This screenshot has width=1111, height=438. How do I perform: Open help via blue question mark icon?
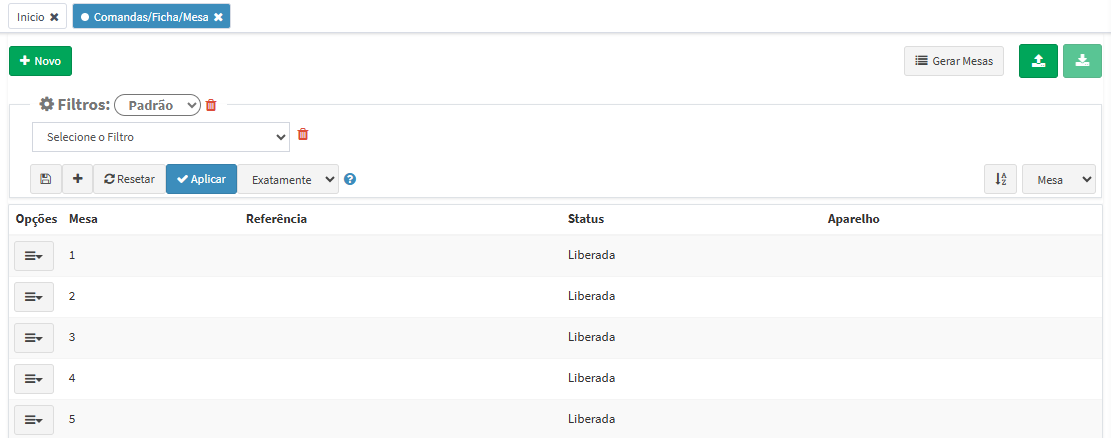click(349, 179)
